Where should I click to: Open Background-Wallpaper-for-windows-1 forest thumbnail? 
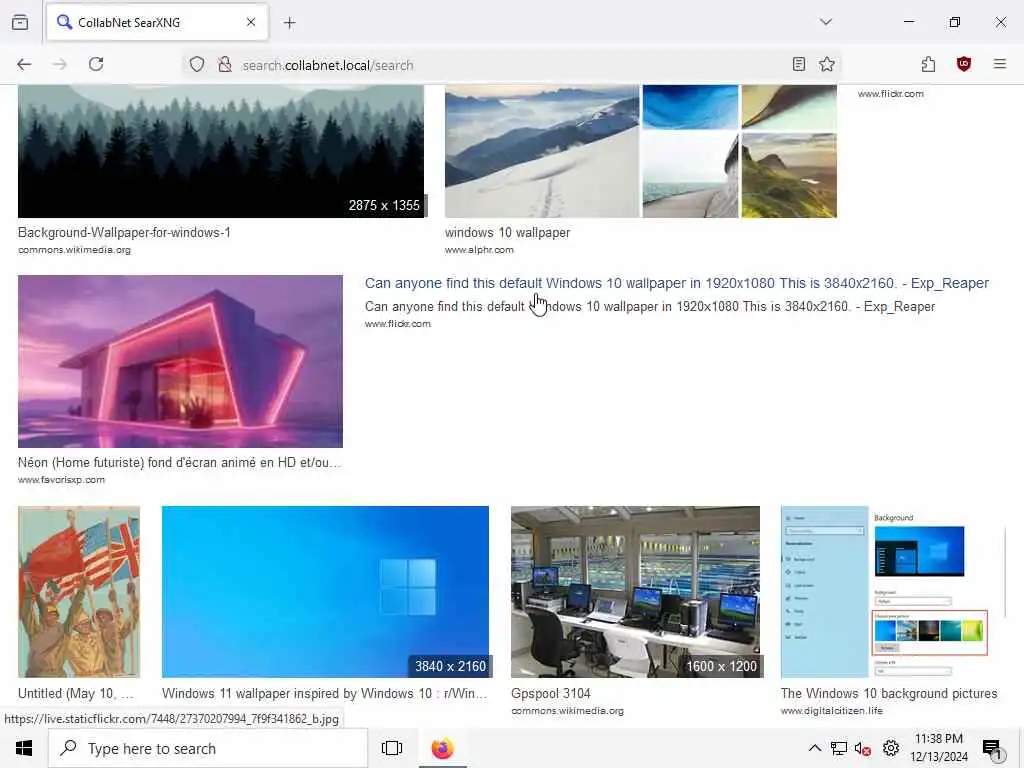tap(221, 151)
